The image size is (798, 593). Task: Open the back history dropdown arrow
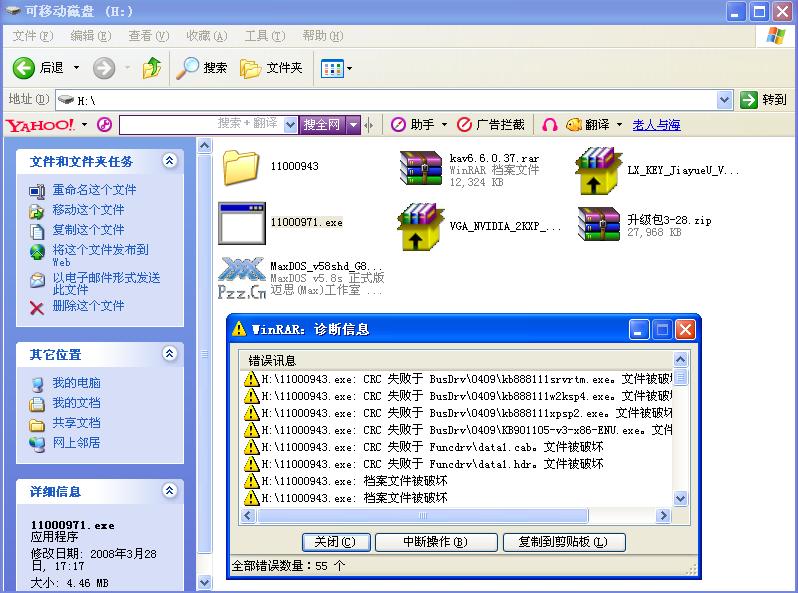click(x=76, y=68)
